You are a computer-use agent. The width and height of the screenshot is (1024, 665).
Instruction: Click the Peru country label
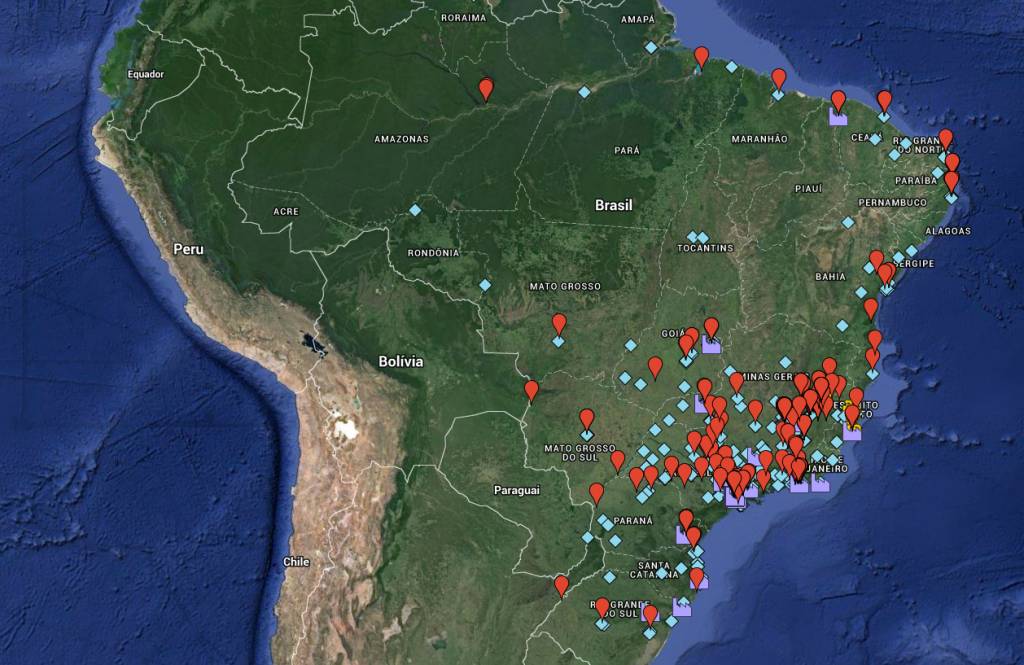188,248
